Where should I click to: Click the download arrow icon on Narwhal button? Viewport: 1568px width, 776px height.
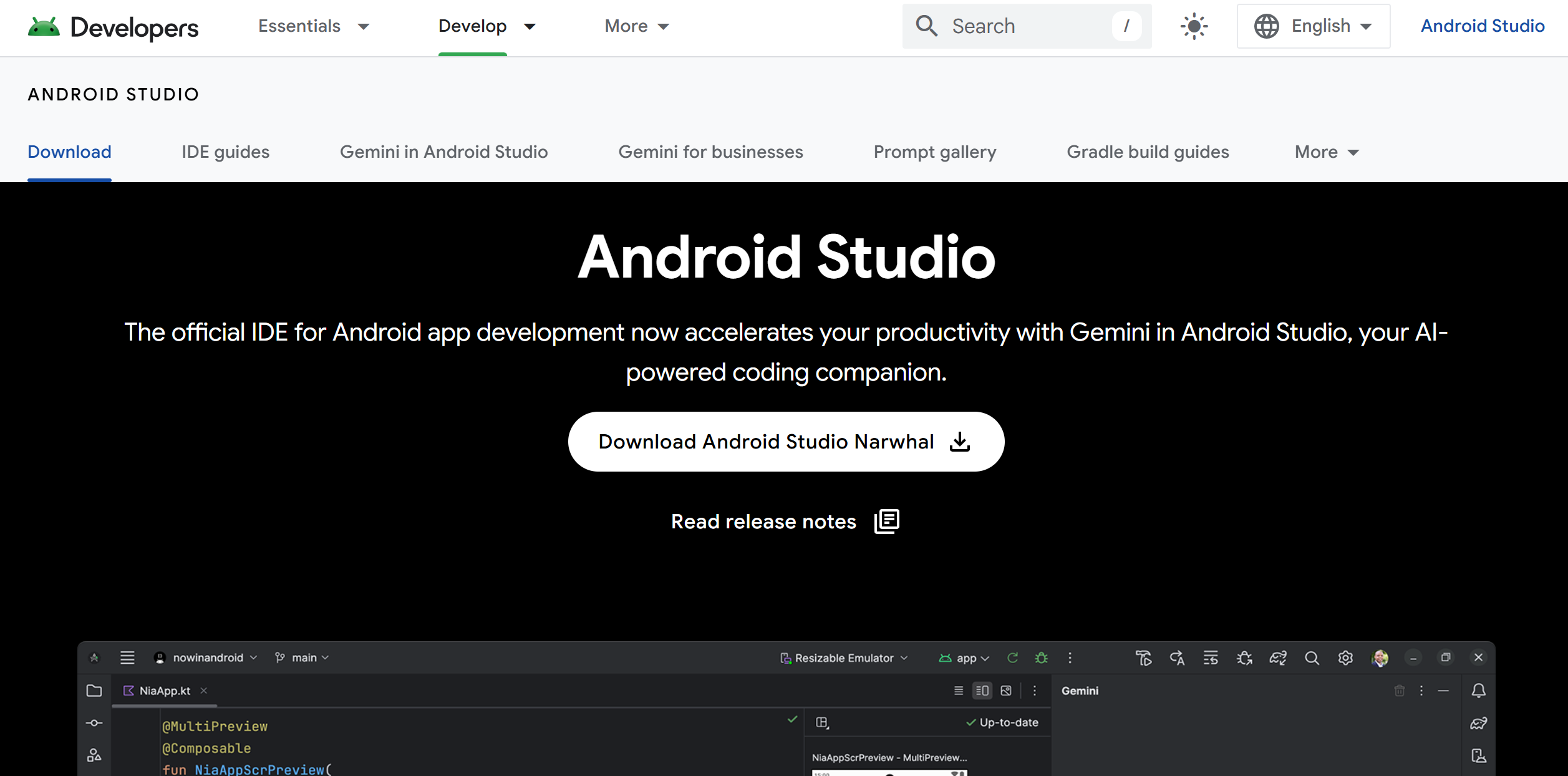click(959, 442)
